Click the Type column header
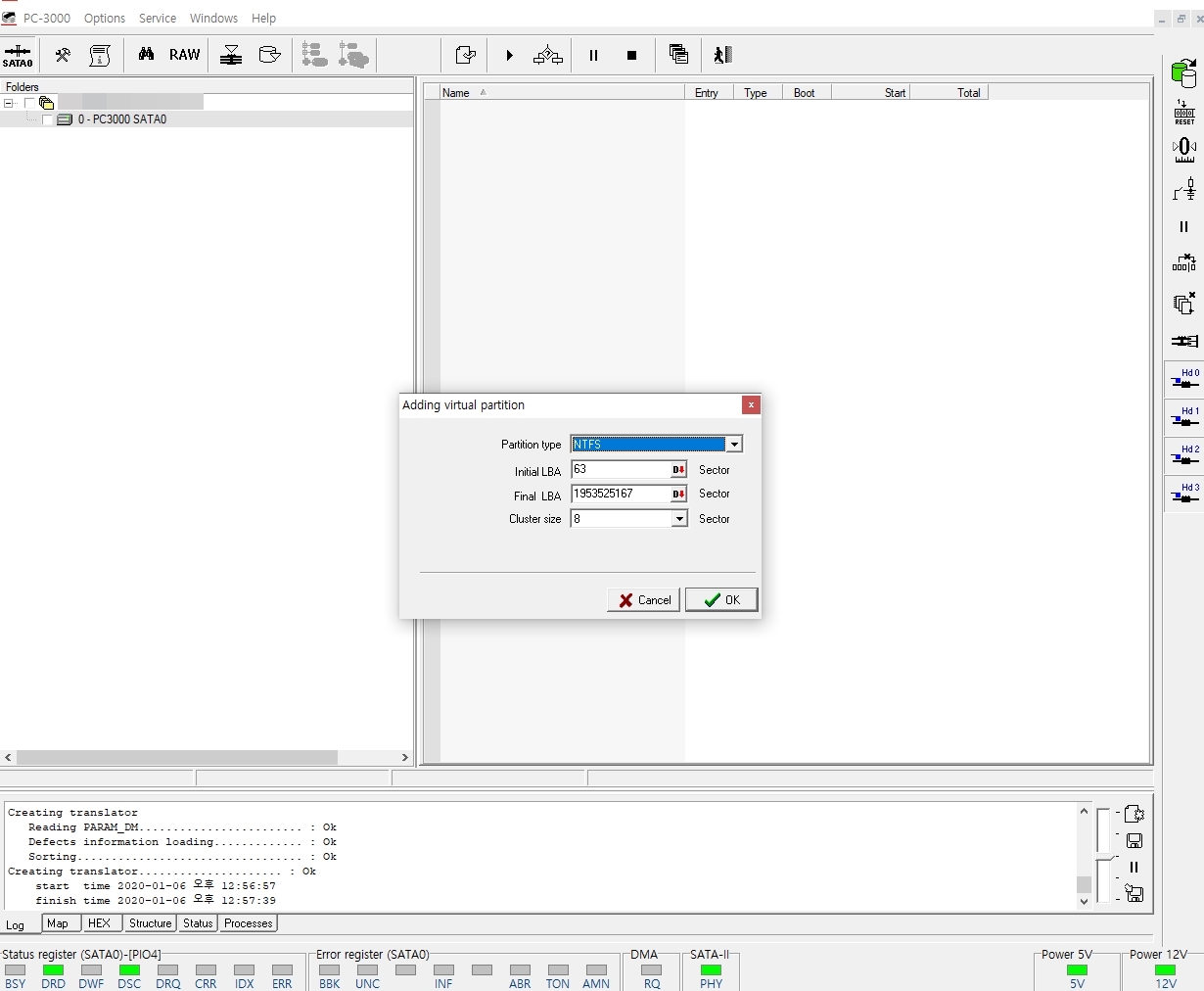This screenshot has width=1204, height=991. click(x=758, y=93)
